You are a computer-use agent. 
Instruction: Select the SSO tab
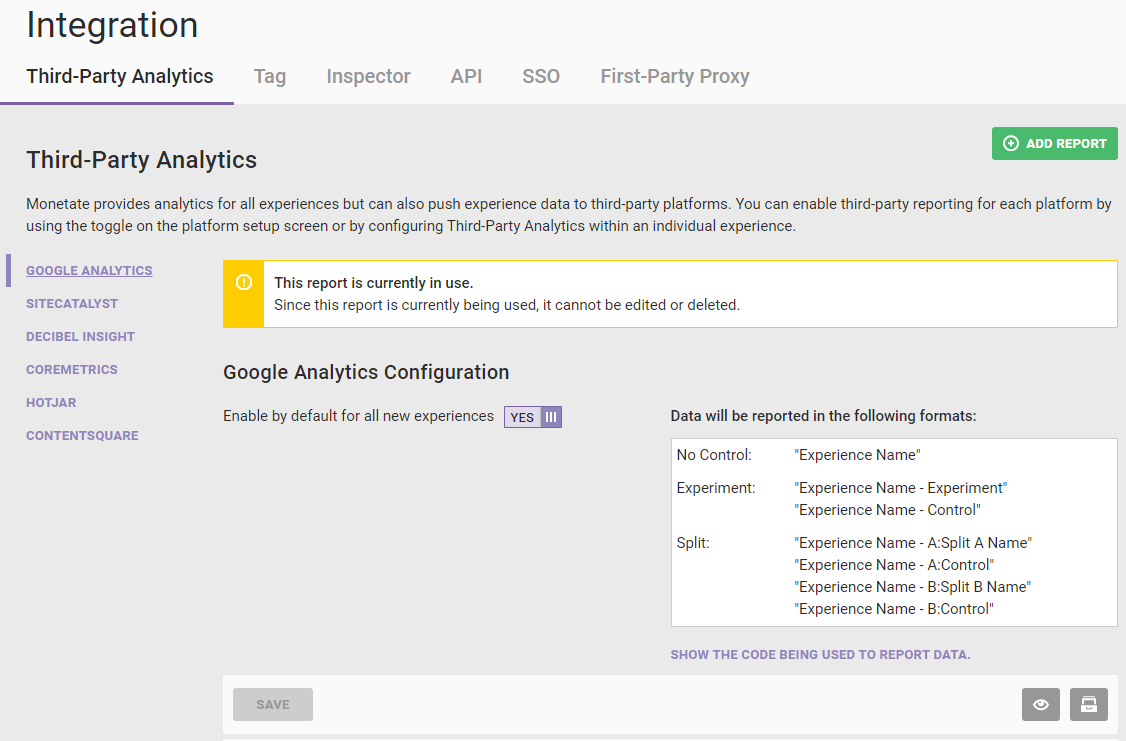[541, 76]
